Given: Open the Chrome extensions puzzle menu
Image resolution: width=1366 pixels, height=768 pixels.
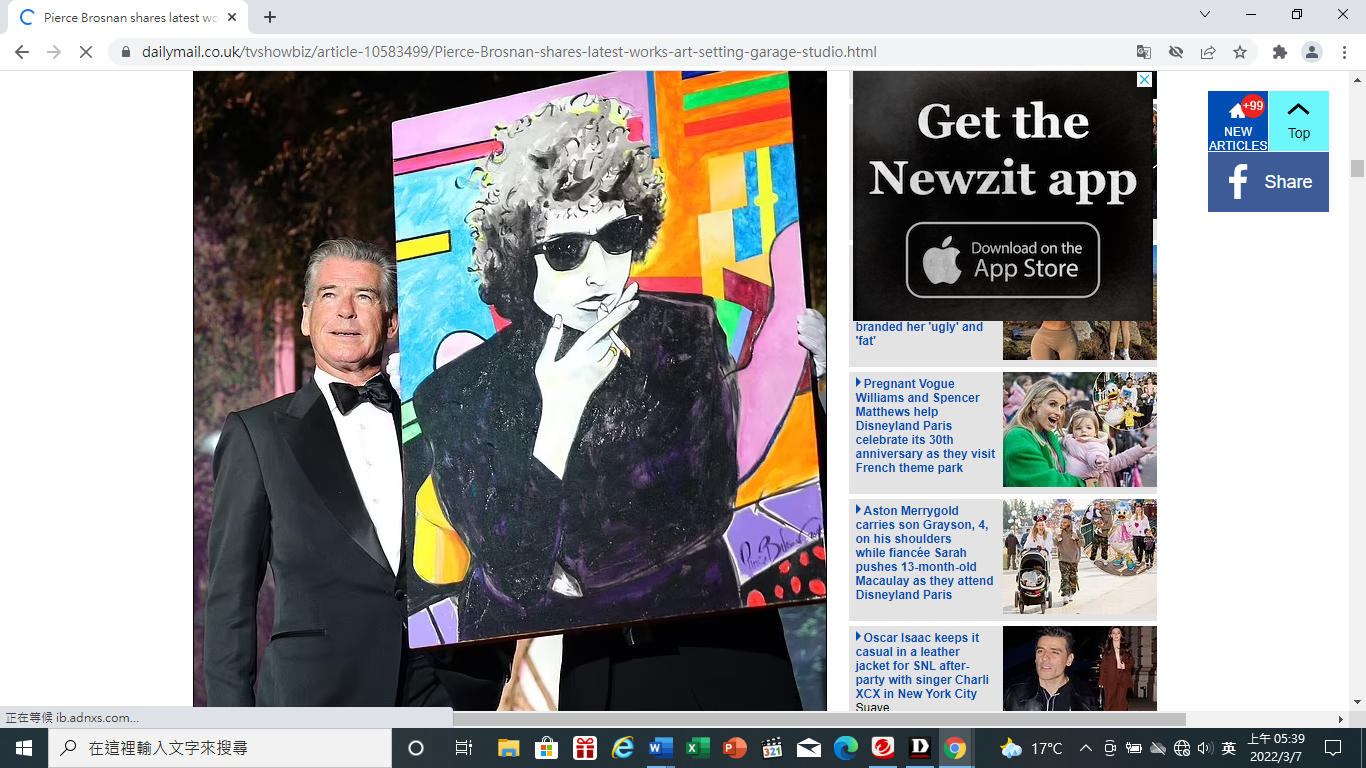Looking at the screenshot, I should pyautogui.click(x=1280, y=52).
